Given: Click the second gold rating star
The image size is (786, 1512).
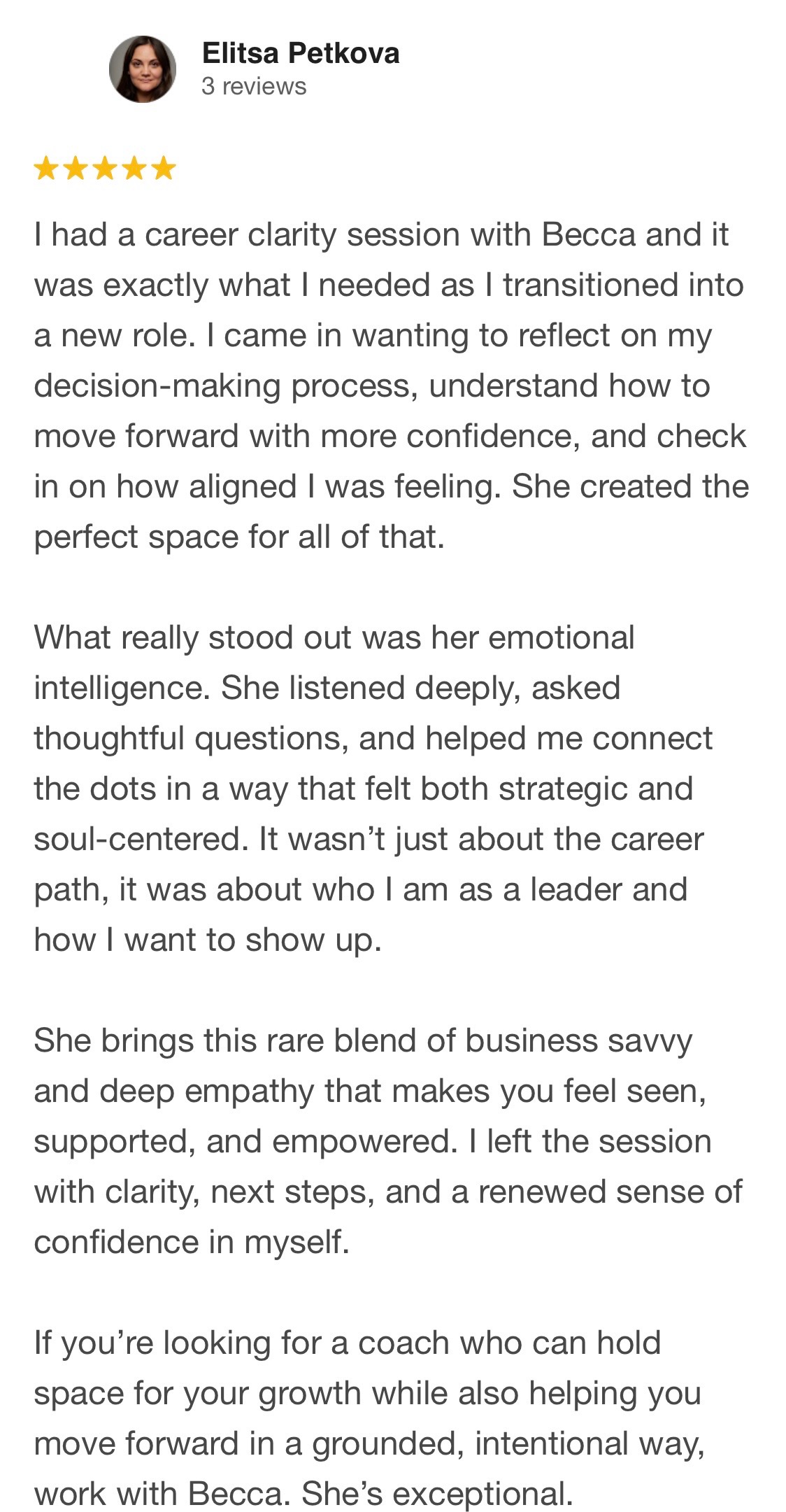Looking at the screenshot, I should pyautogui.click(x=75, y=169).
